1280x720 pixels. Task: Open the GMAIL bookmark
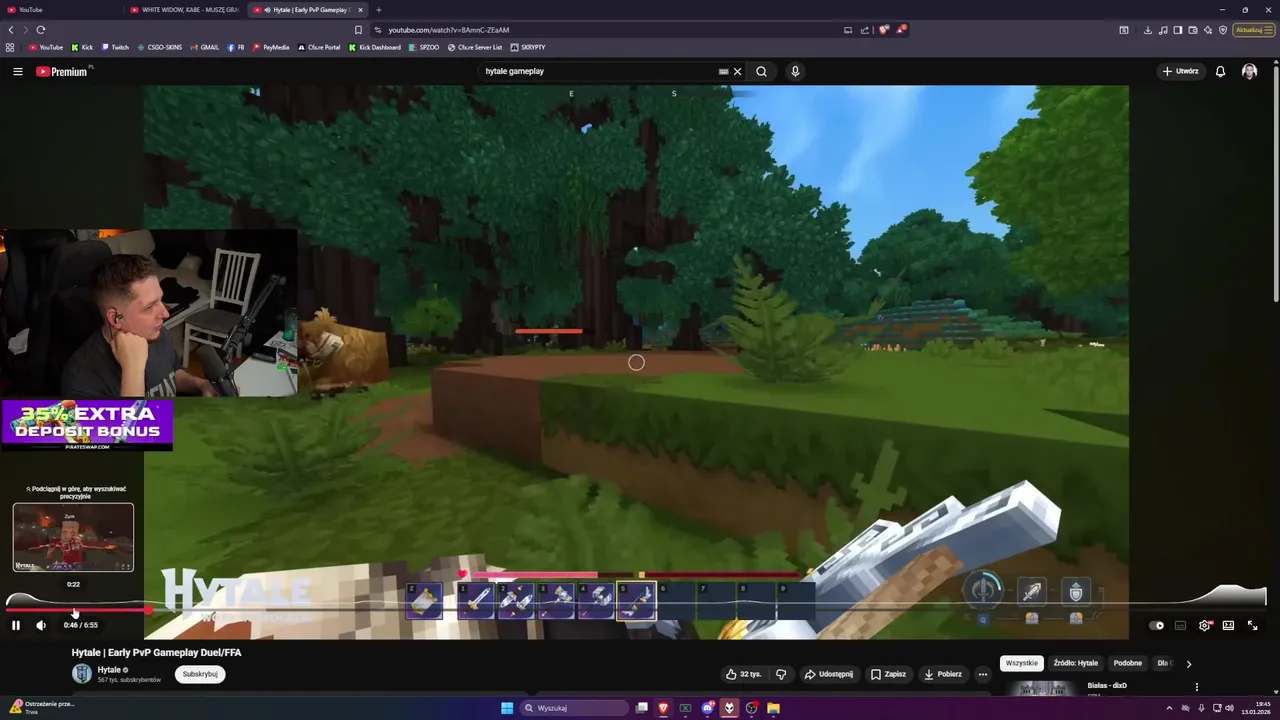(x=204, y=47)
